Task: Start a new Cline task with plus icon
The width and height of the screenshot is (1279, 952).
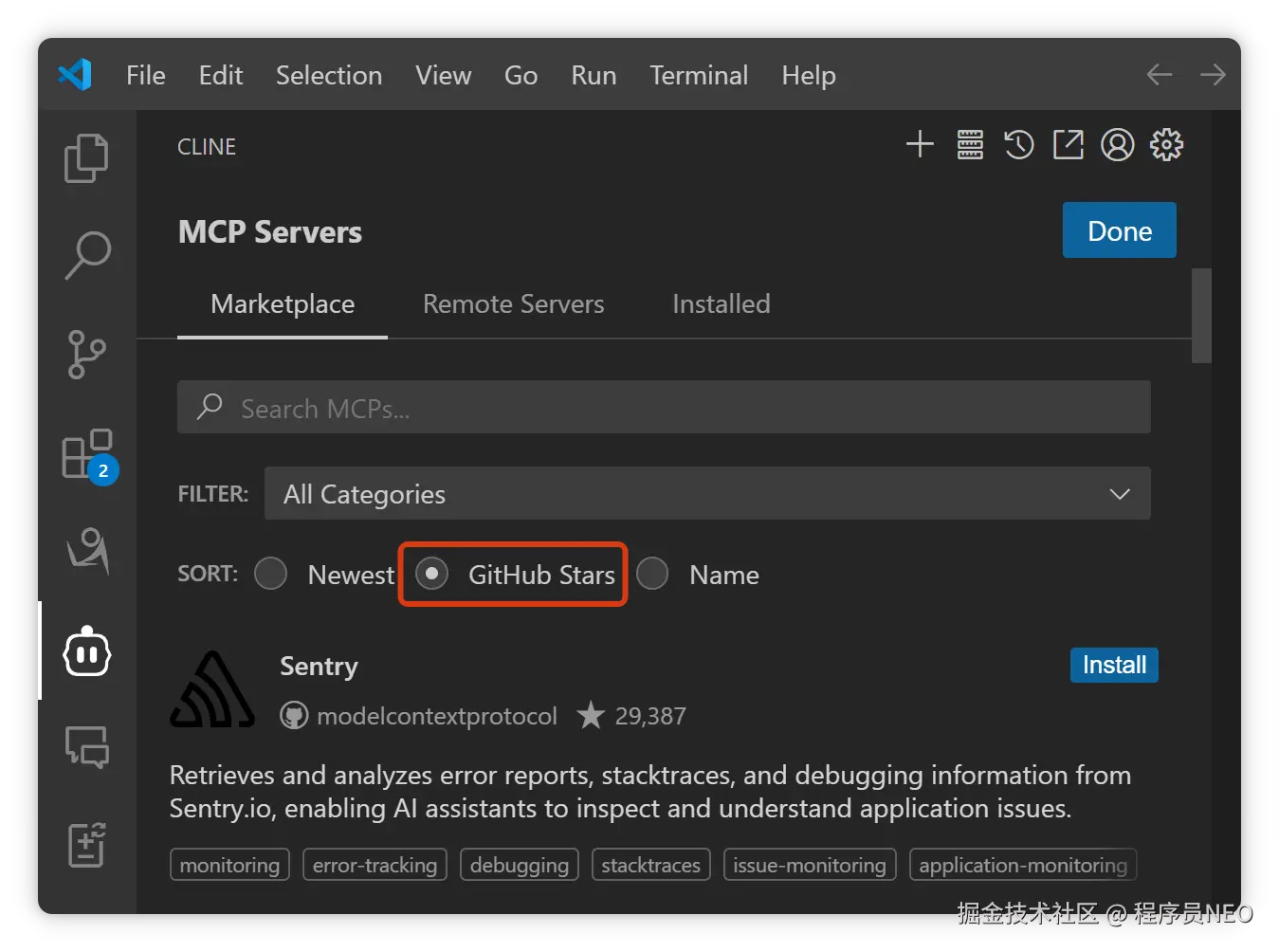Action: [920, 144]
